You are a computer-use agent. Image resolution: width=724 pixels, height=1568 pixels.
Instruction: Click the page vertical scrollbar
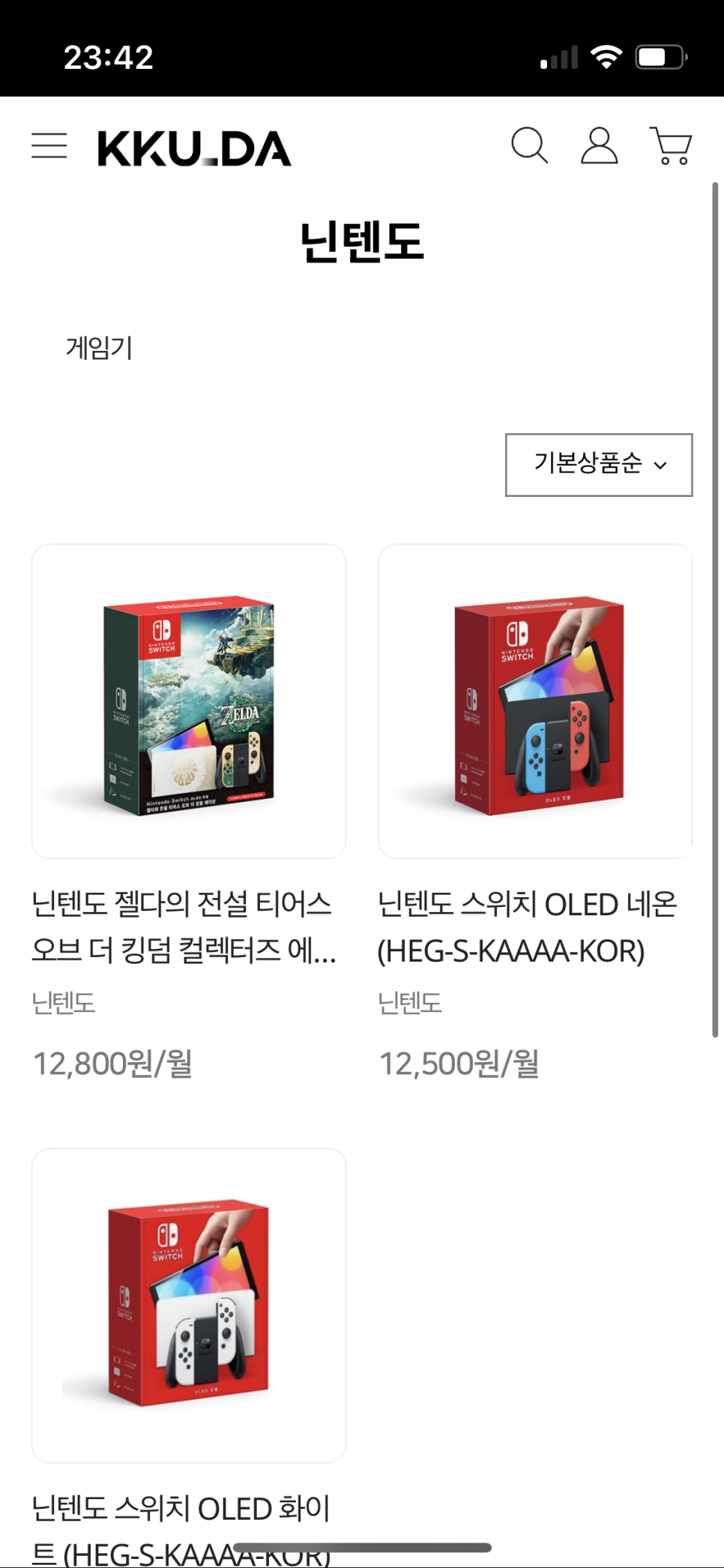715,609
